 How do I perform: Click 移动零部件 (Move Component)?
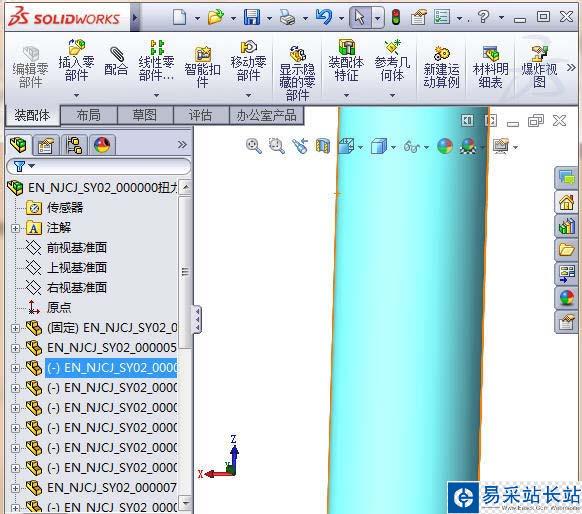(248, 60)
